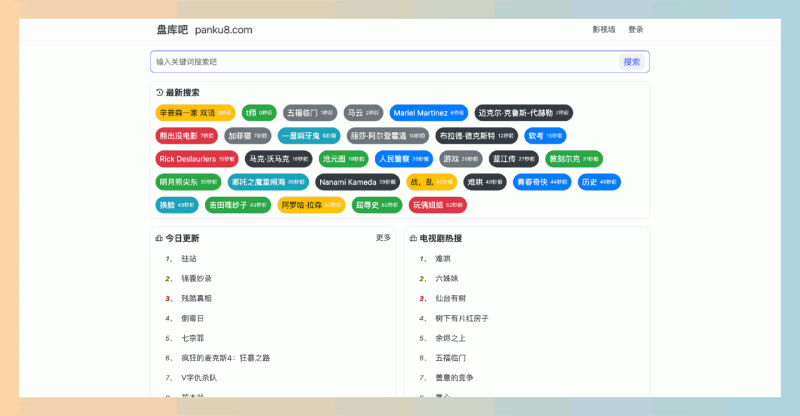
Task: Select the 历史 search tag
Action: [599, 182]
